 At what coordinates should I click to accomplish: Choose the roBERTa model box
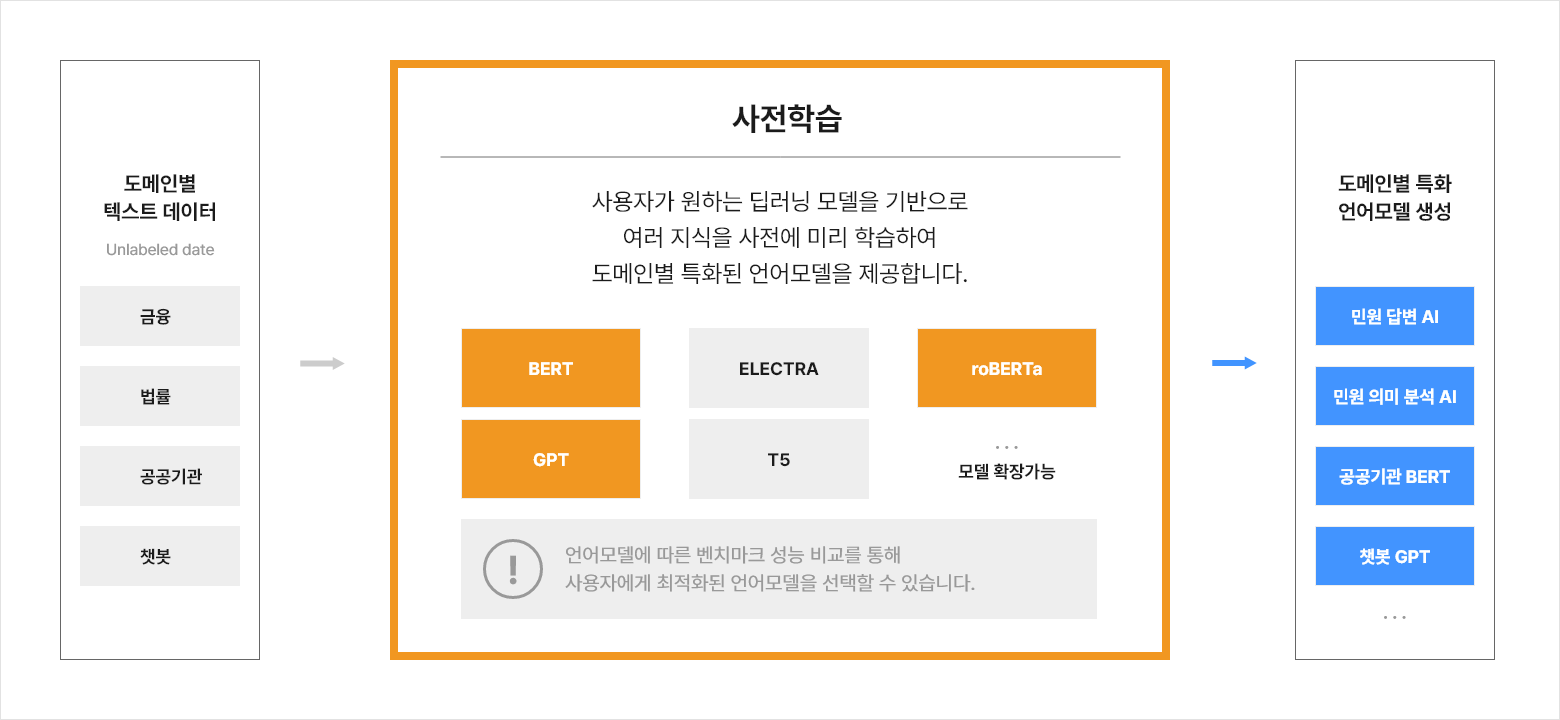(x=1006, y=368)
